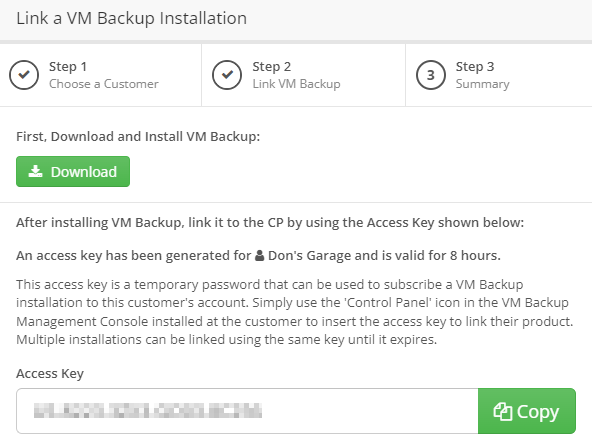
Task: Click the download arrow icon in green button
Action: pos(35,171)
